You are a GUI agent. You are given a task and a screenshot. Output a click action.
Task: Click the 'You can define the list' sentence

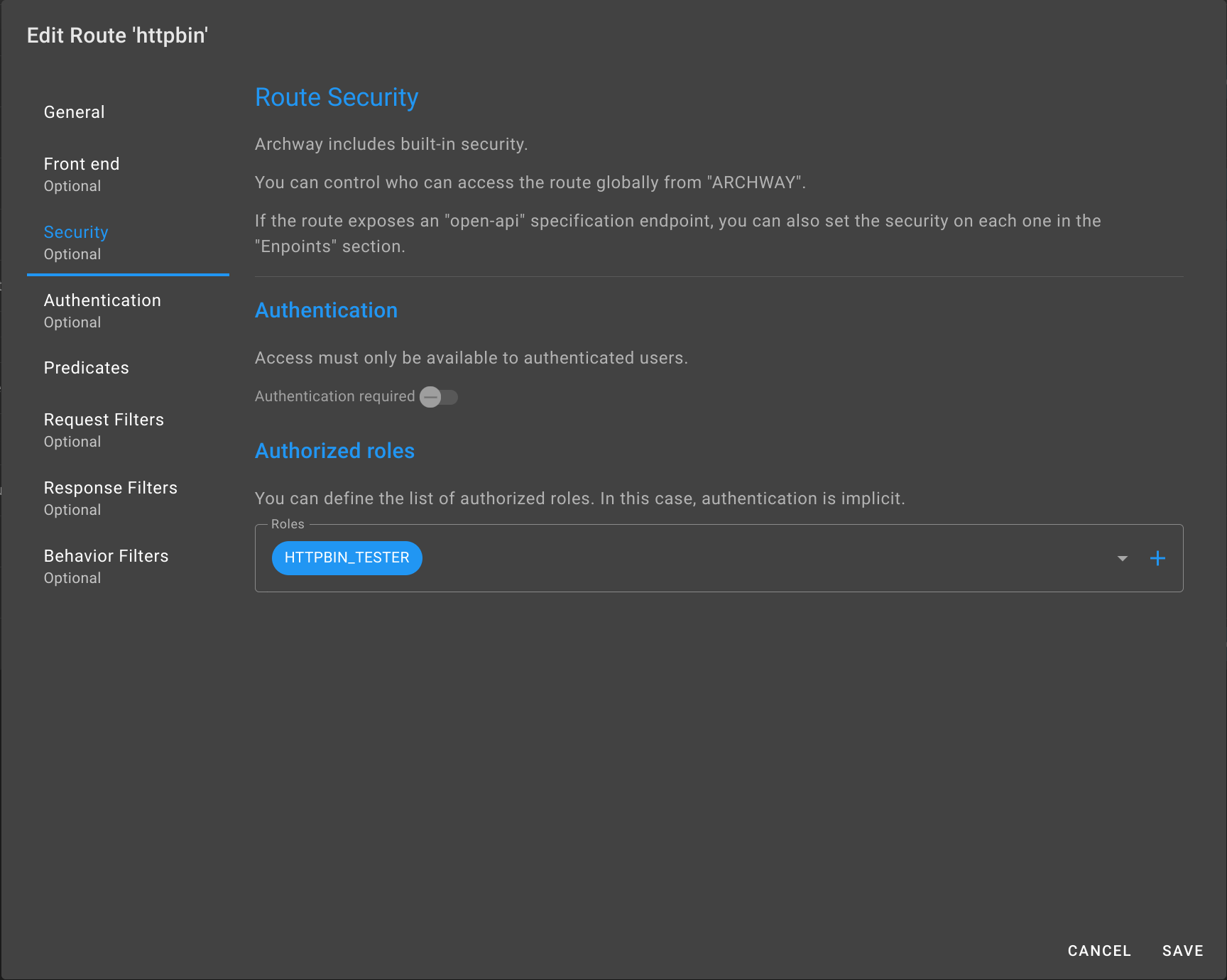pos(580,499)
